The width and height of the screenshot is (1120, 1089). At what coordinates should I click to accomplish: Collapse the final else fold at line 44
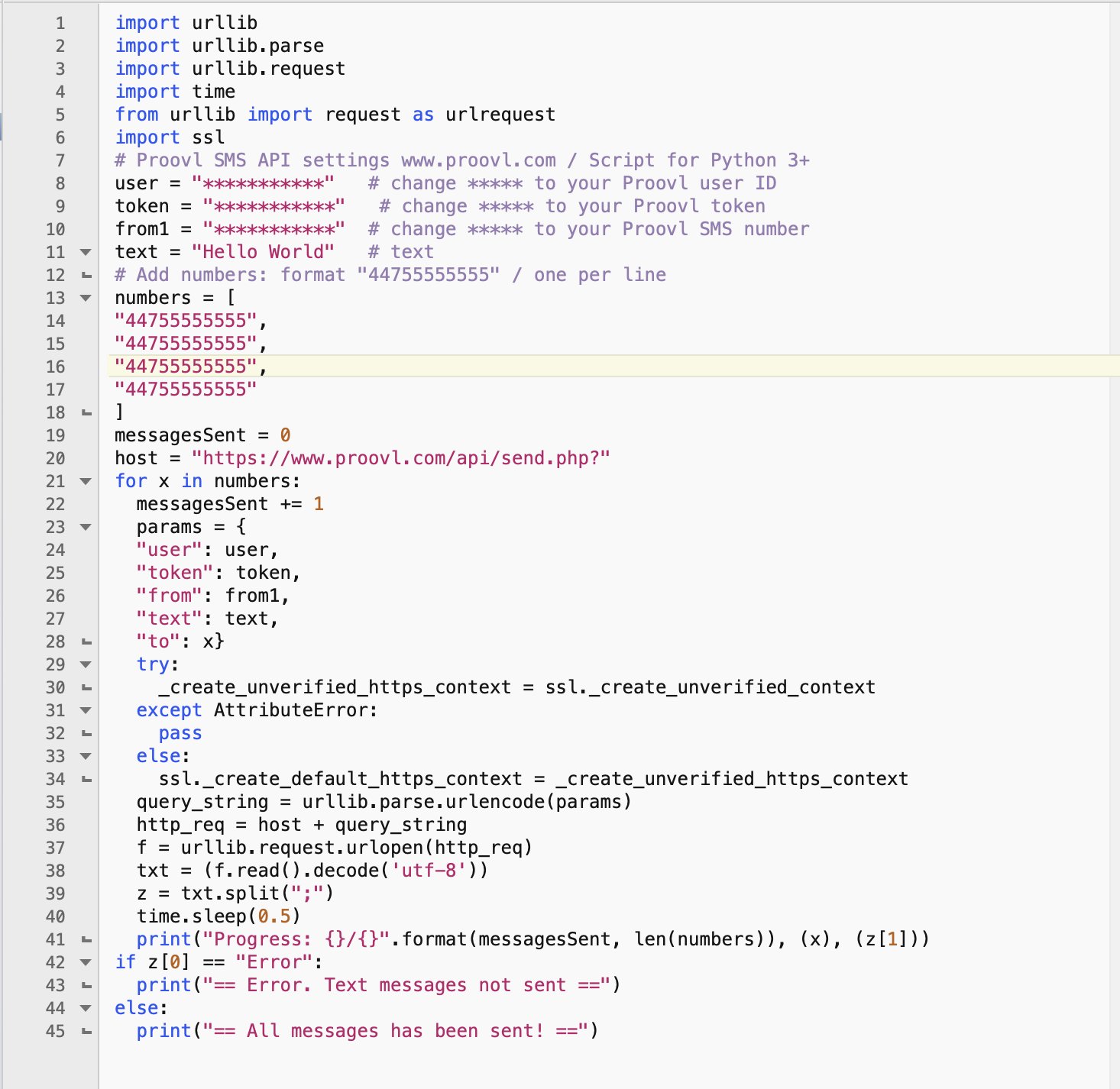tap(86, 1008)
